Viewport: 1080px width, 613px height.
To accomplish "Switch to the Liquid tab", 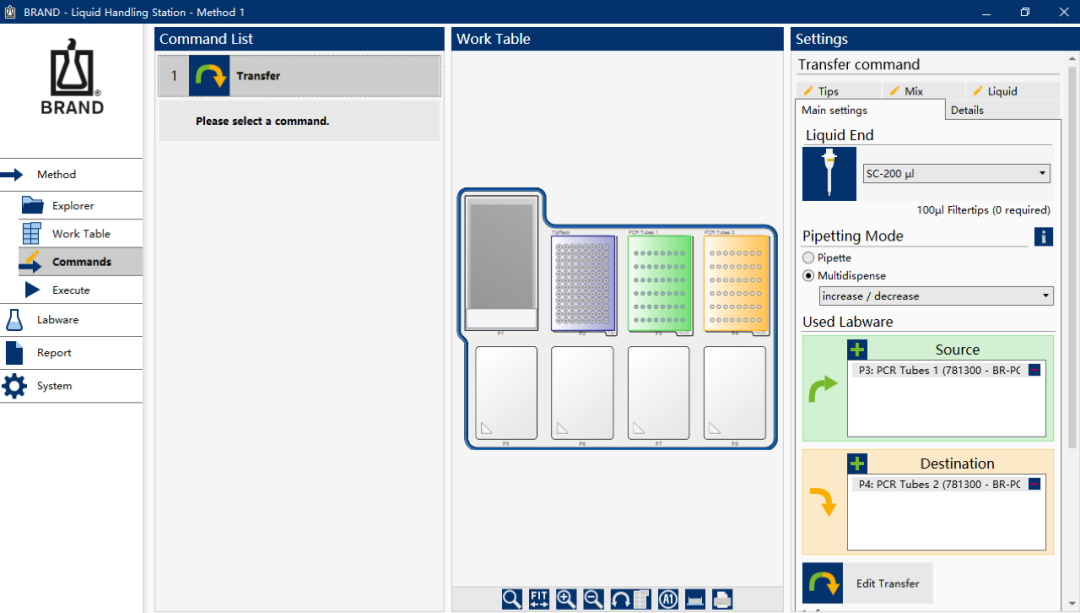I will [x=1012, y=91].
